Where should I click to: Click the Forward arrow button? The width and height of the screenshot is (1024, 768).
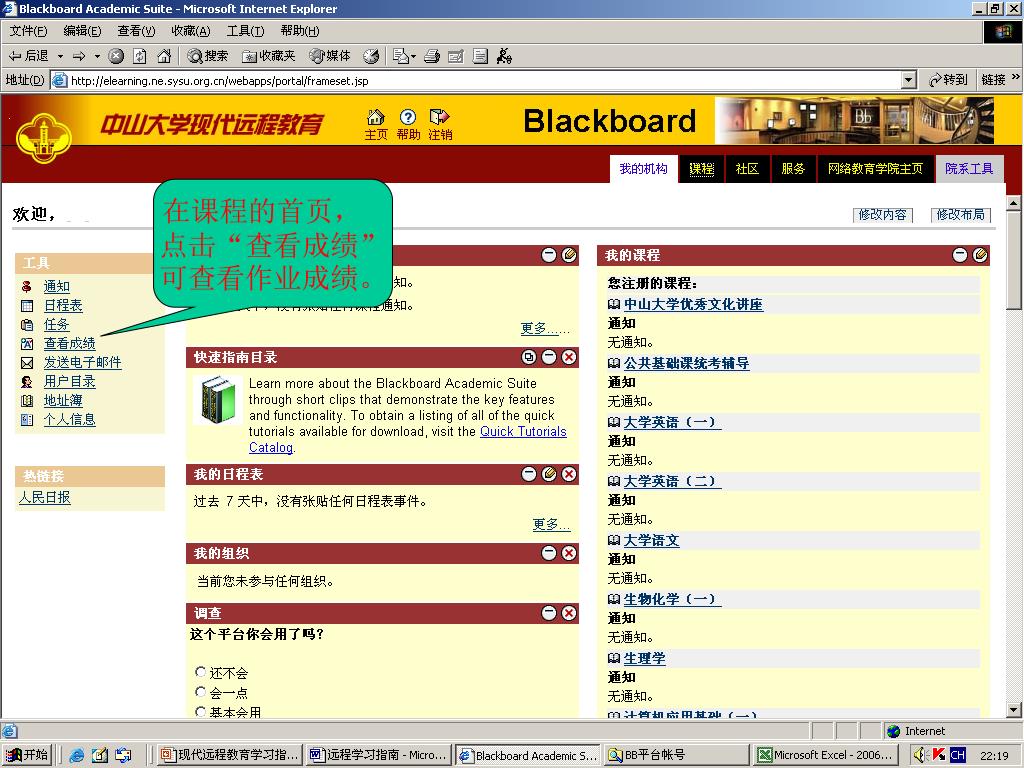point(79,56)
